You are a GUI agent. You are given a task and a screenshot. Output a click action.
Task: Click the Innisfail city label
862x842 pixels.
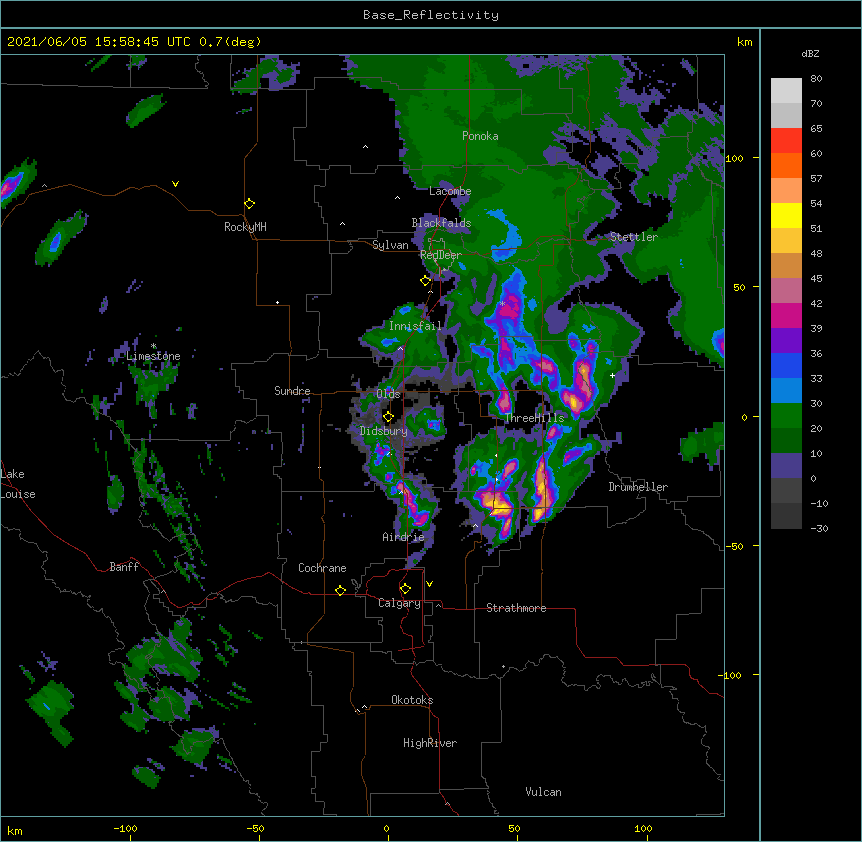point(415,326)
